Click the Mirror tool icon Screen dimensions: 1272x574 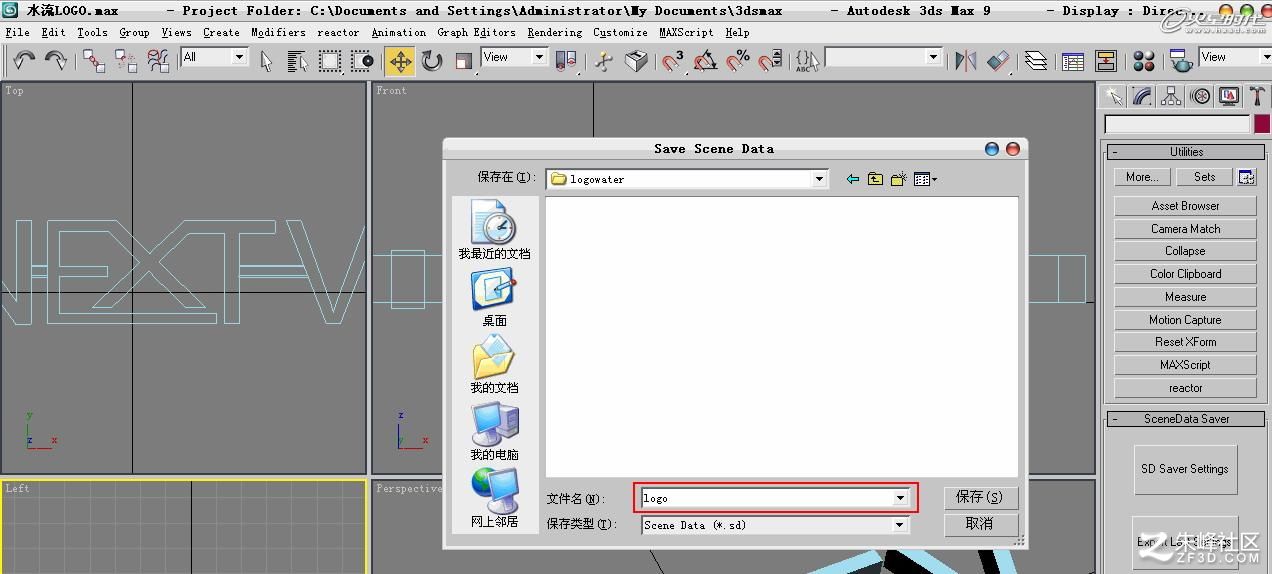point(965,61)
